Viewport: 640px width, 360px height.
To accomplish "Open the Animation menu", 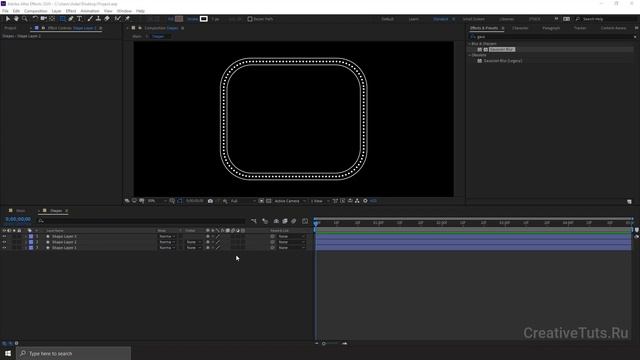I will pyautogui.click(x=90, y=11).
